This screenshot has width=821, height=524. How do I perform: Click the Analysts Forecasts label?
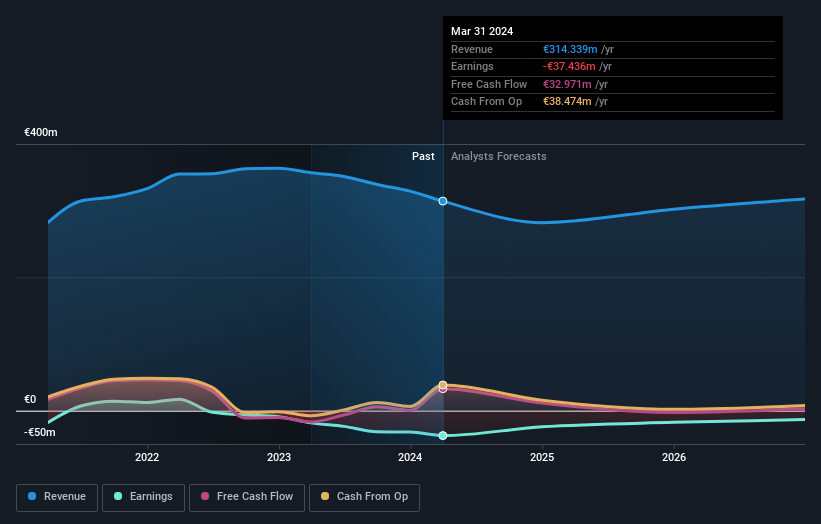coord(498,156)
